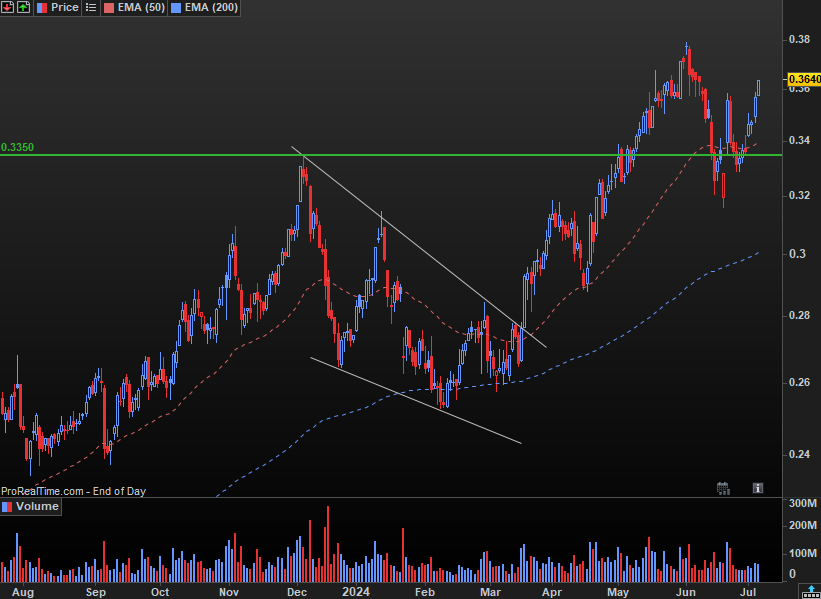This screenshot has width=821, height=599.
Task: Open the list icon next to the Price label
Action: point(91,7)
